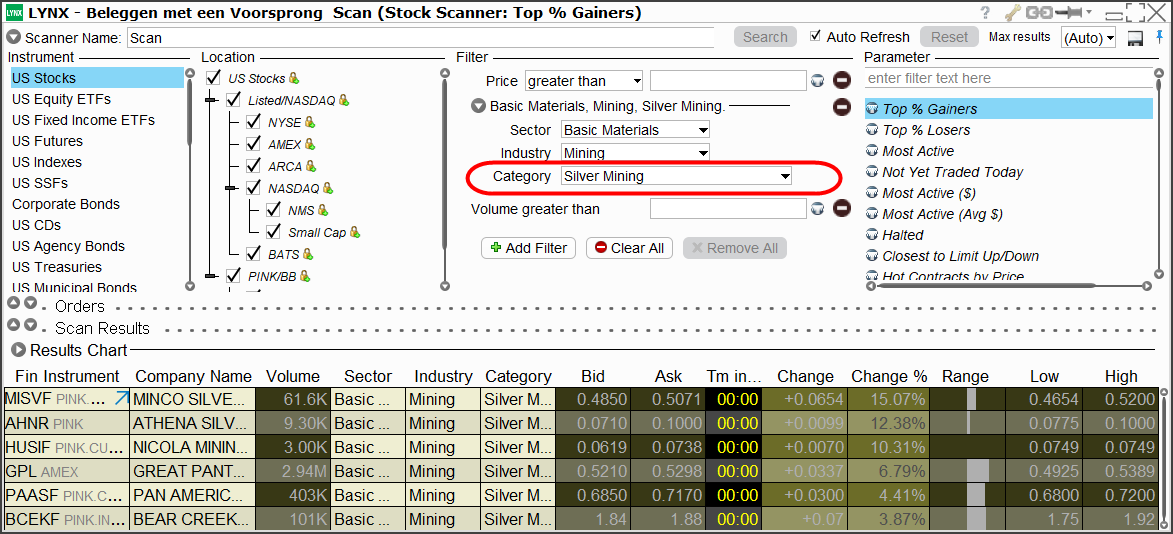The image size is (1173, 534).
Task: Uncheck the PINK/BB checkbox
Action: point(233,276)
